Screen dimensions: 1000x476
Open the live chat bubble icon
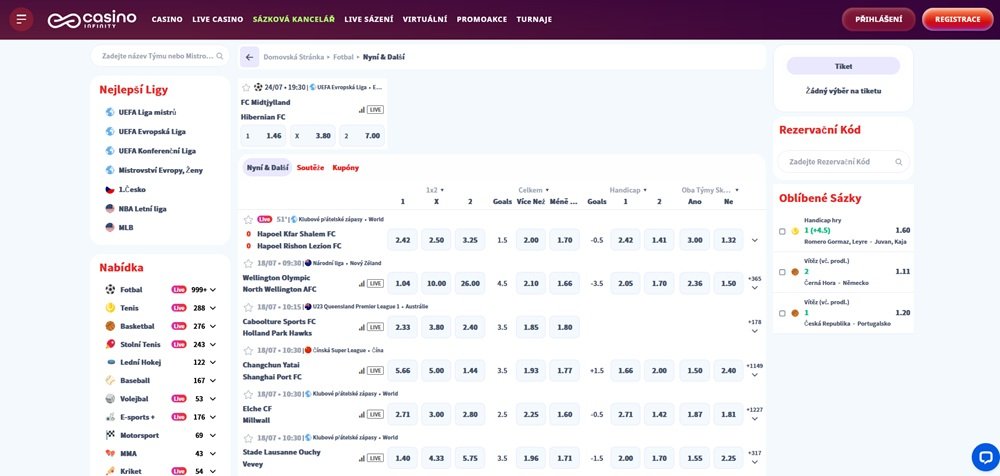(983, 455)
